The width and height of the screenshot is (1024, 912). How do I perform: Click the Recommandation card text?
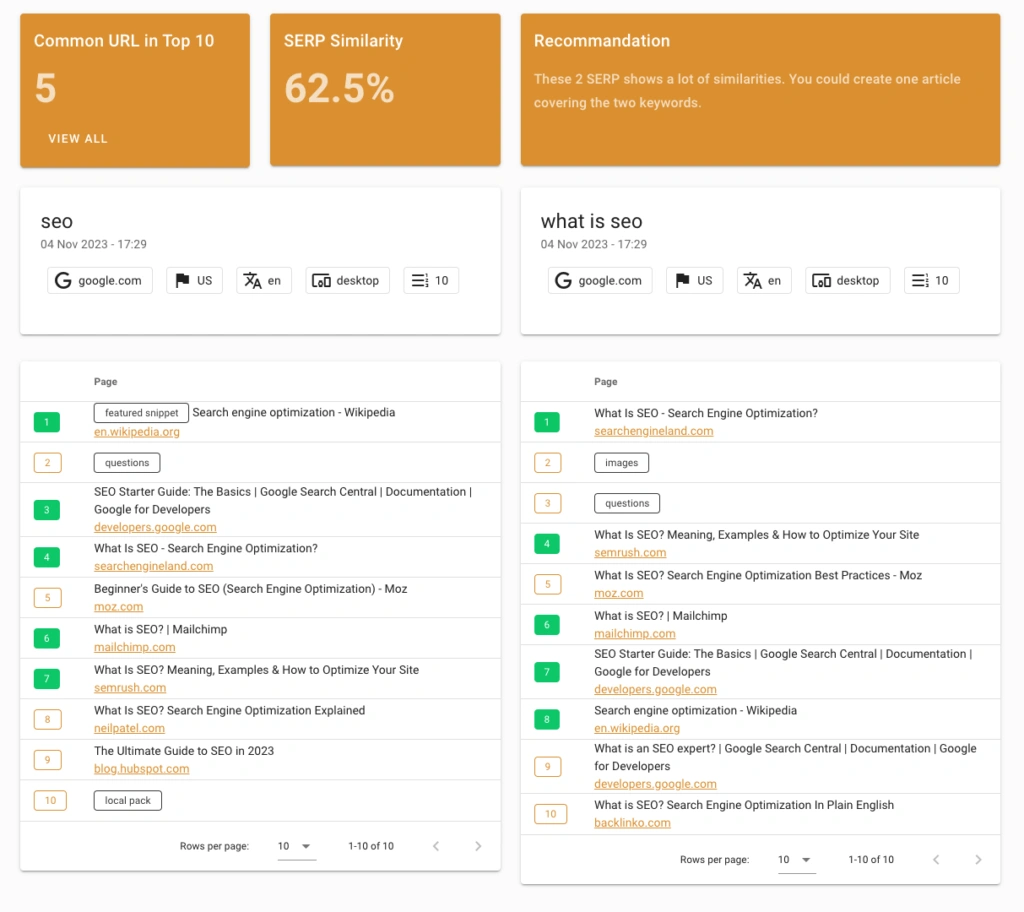point(747,91)
